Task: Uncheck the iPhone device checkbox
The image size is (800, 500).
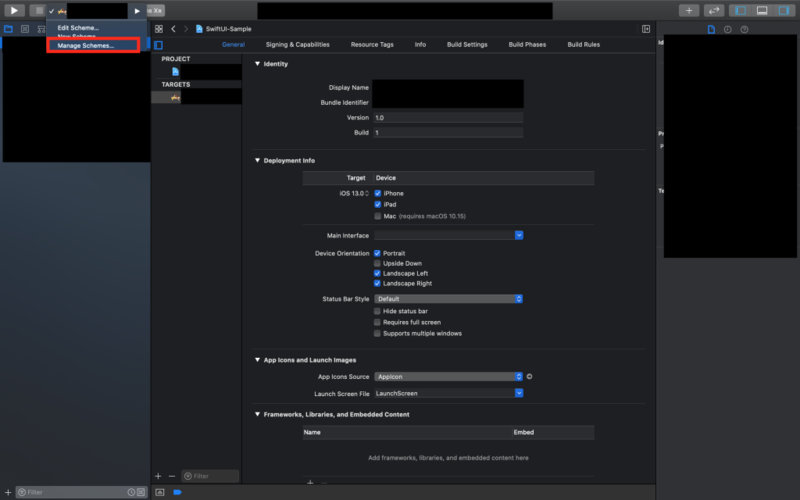Action: click(x=378, y=193)
